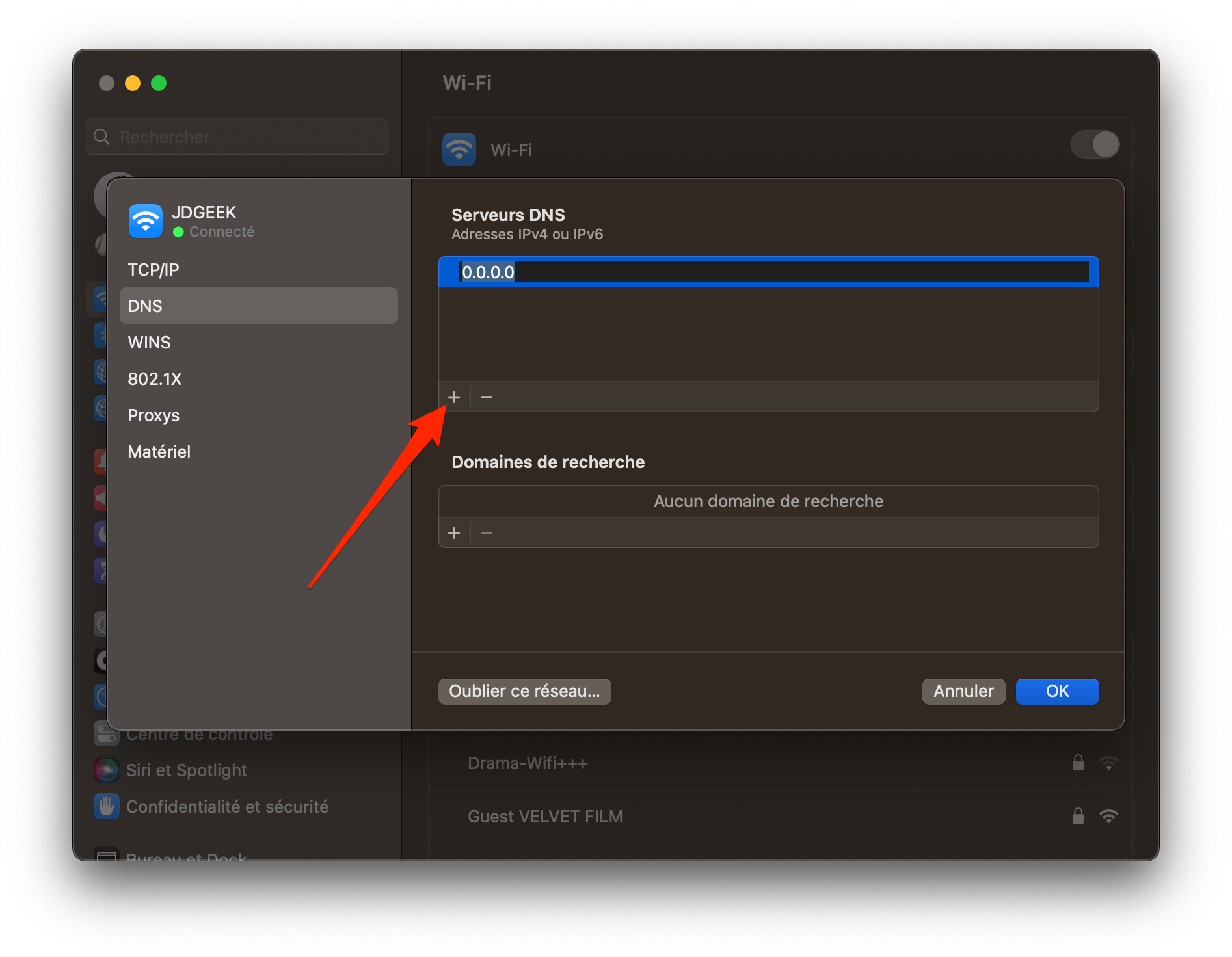Viewport: 1232px width, 957px height.
Task: Click the Annuler button
Action: [x=963, y=691]
